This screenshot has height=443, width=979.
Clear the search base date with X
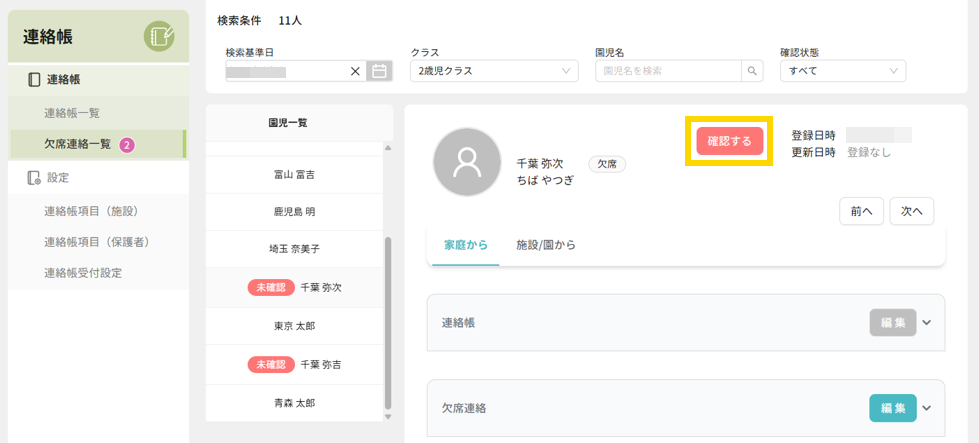click(355, 71)
